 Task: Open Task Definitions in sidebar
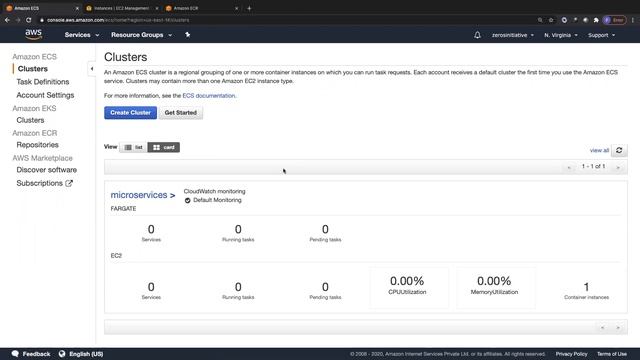pos(43,82)
